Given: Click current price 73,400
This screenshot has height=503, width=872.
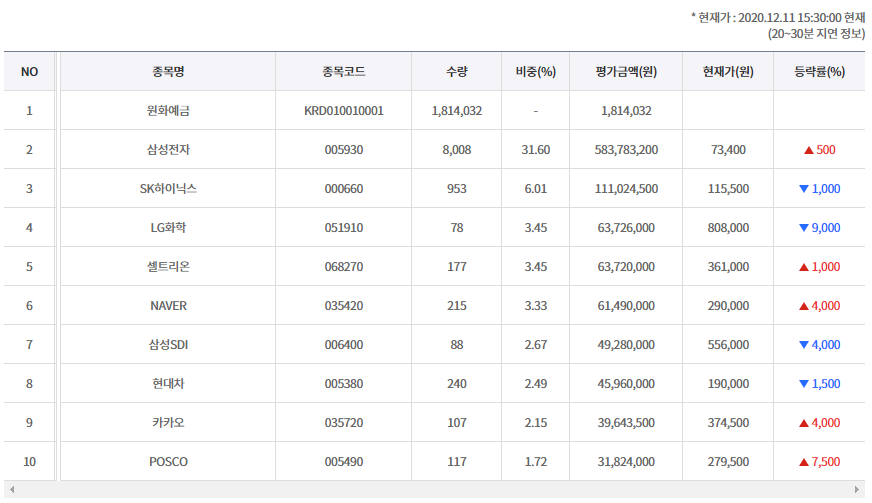Looking at the screenshot, I should (728, 150).
